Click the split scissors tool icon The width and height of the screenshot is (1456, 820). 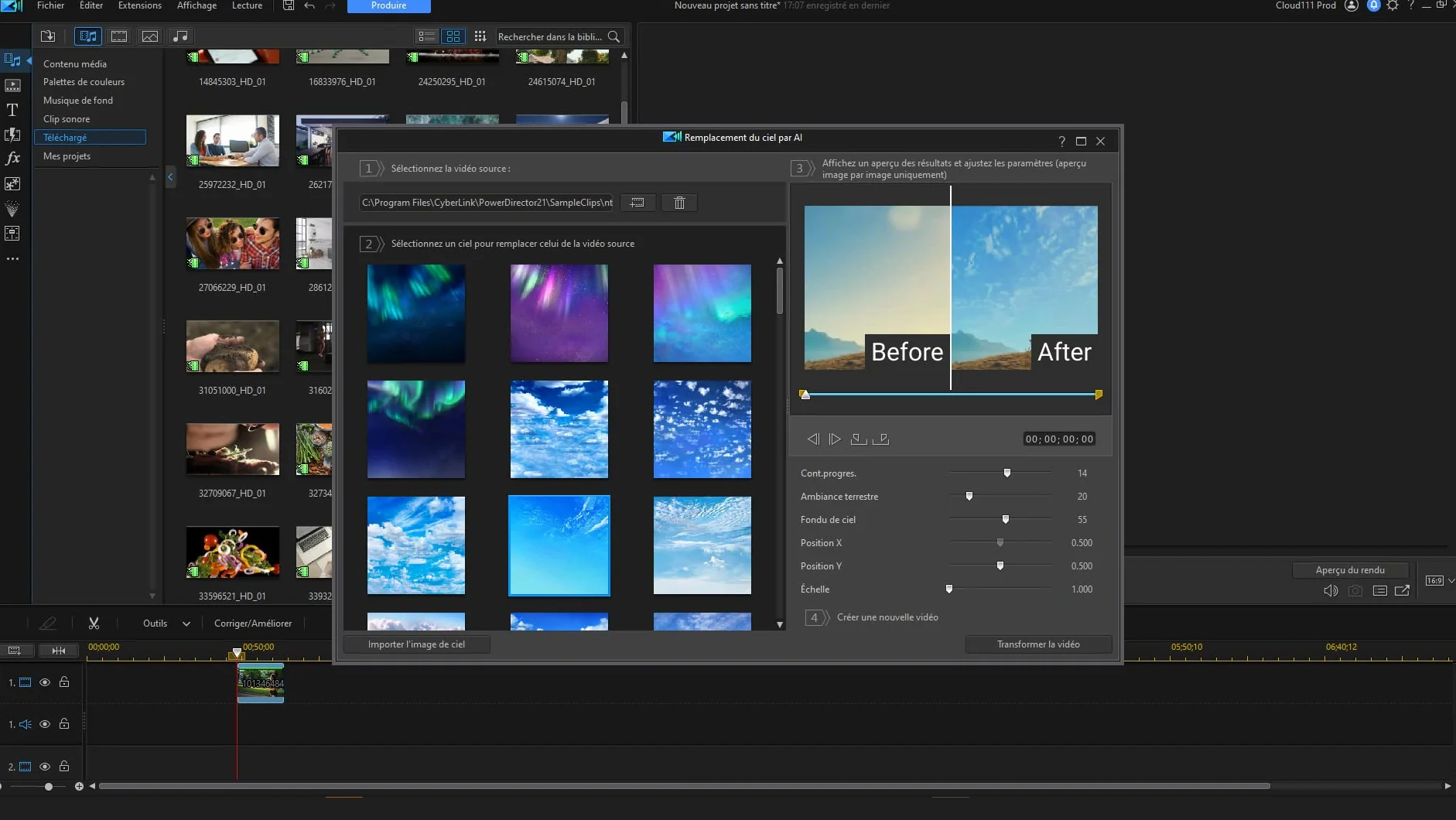(94, 624)
